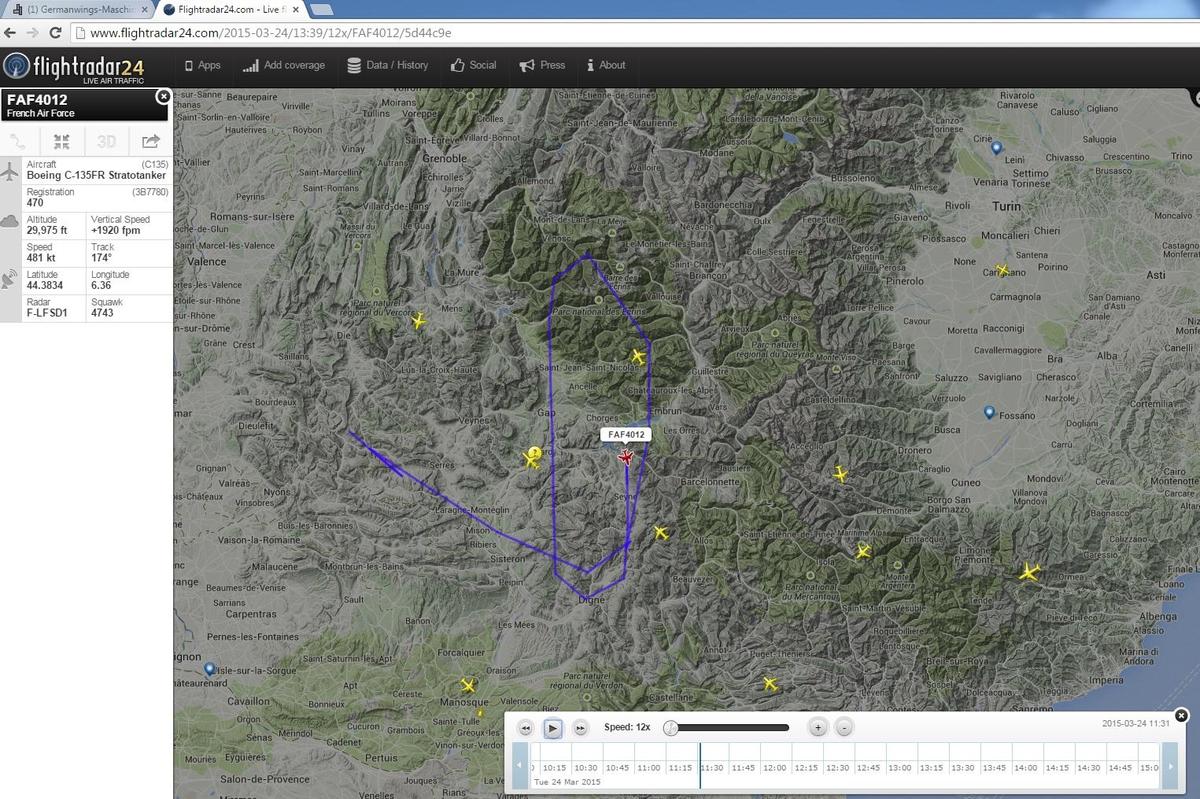This screenshot has height=799, width=1200.
Task: Jump to 10:45 on the timeline
Action: pos(616,767)
